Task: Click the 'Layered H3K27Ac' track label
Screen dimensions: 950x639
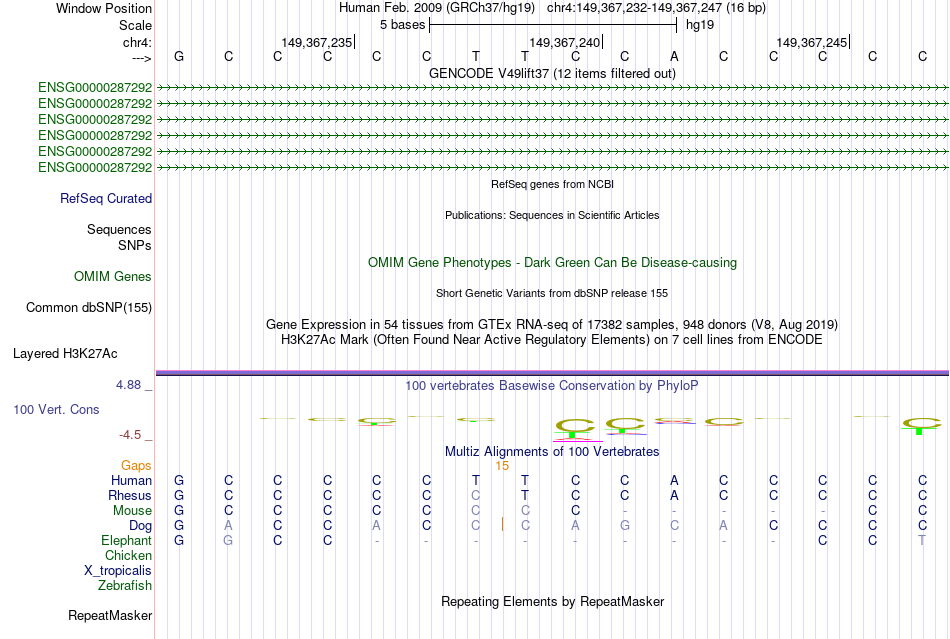Action: 65,354
